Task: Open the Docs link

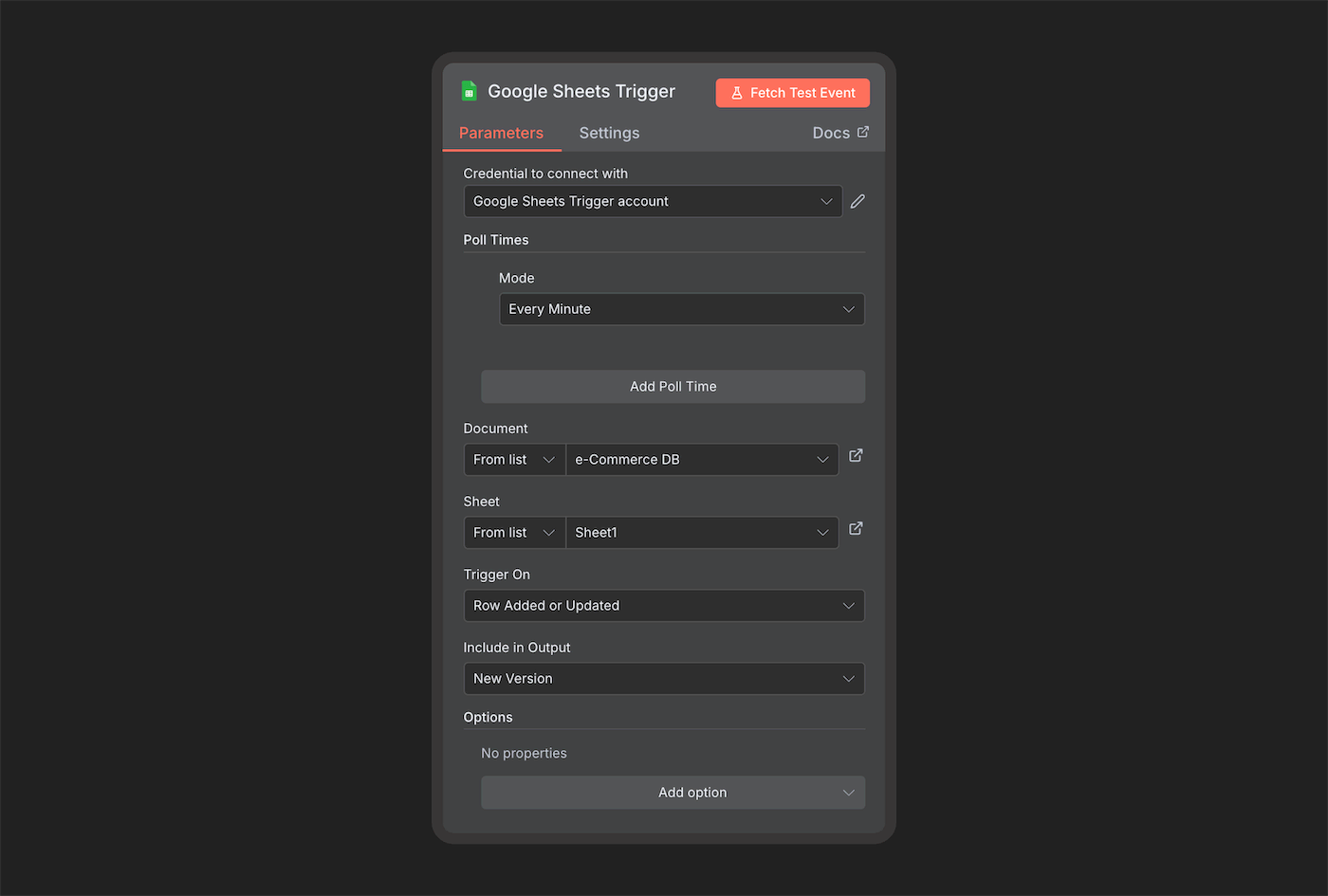Action: (840, 133)
